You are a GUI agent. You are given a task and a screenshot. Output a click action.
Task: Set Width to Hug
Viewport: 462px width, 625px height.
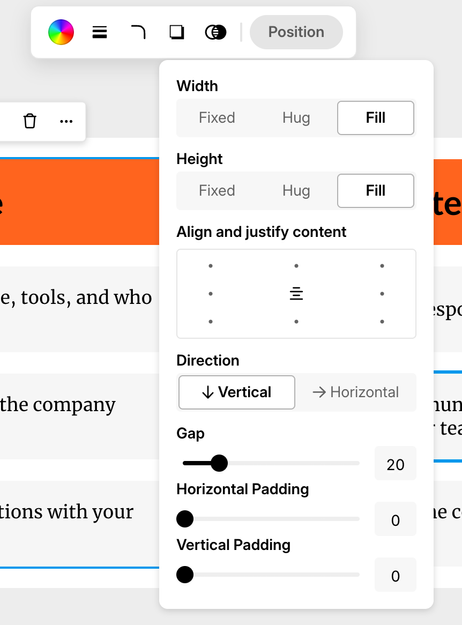tap(296, 118)
